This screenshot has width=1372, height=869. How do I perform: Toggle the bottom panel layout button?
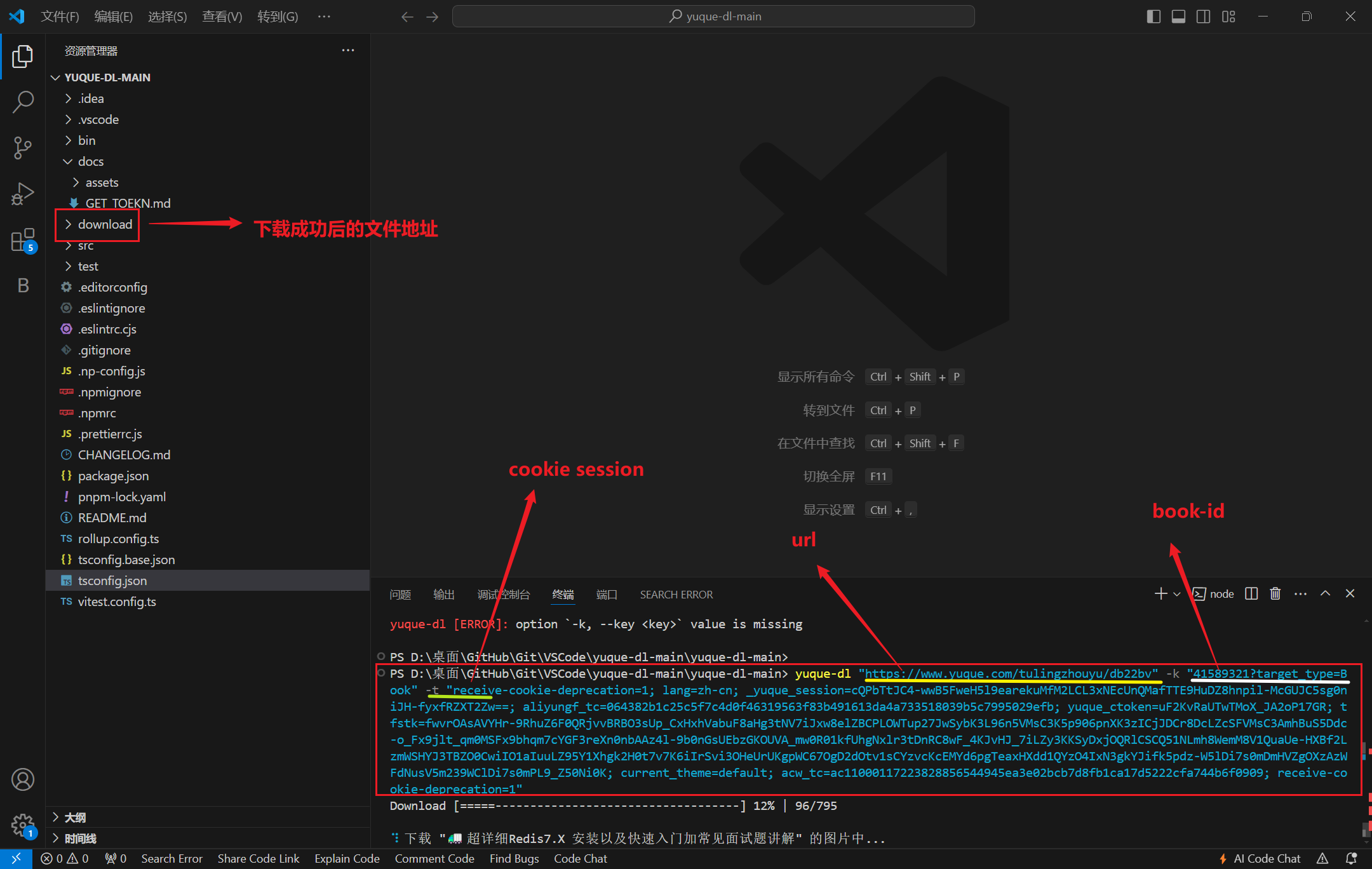(x=1178, y=17)
